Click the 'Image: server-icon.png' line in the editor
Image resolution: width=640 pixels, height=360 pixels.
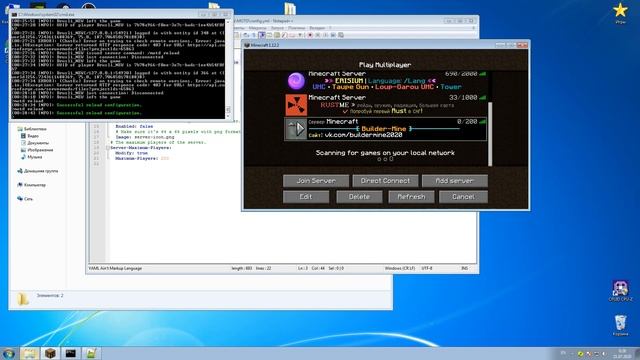[144, 137]
